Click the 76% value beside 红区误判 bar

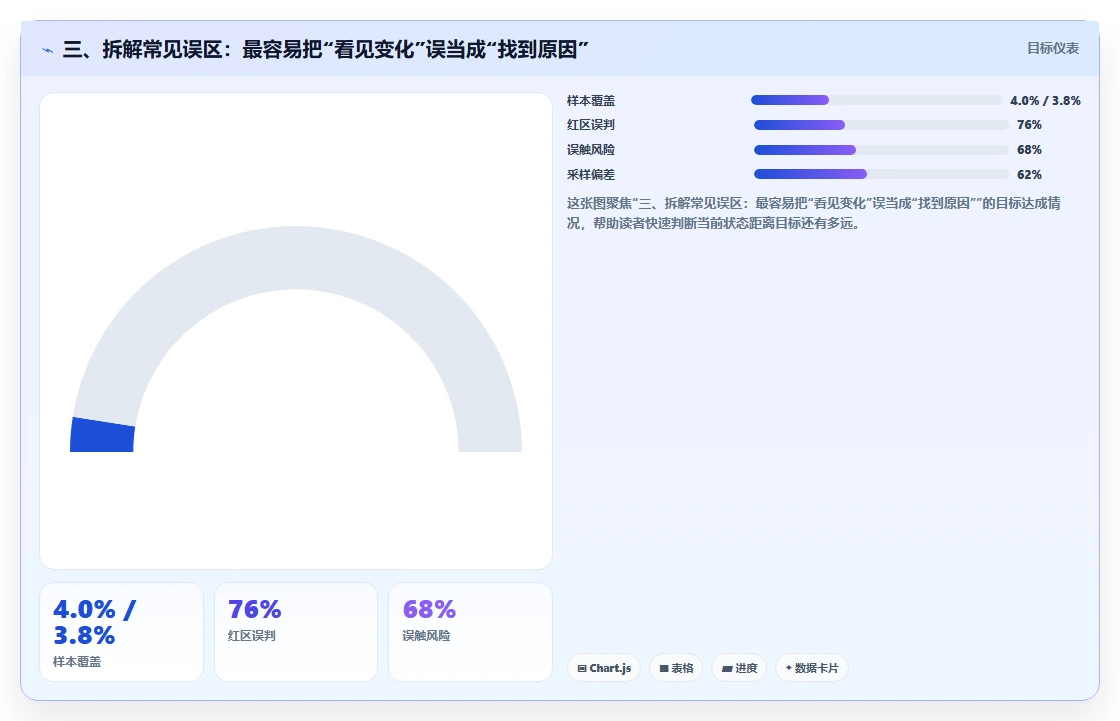[x=1029, y=125]
